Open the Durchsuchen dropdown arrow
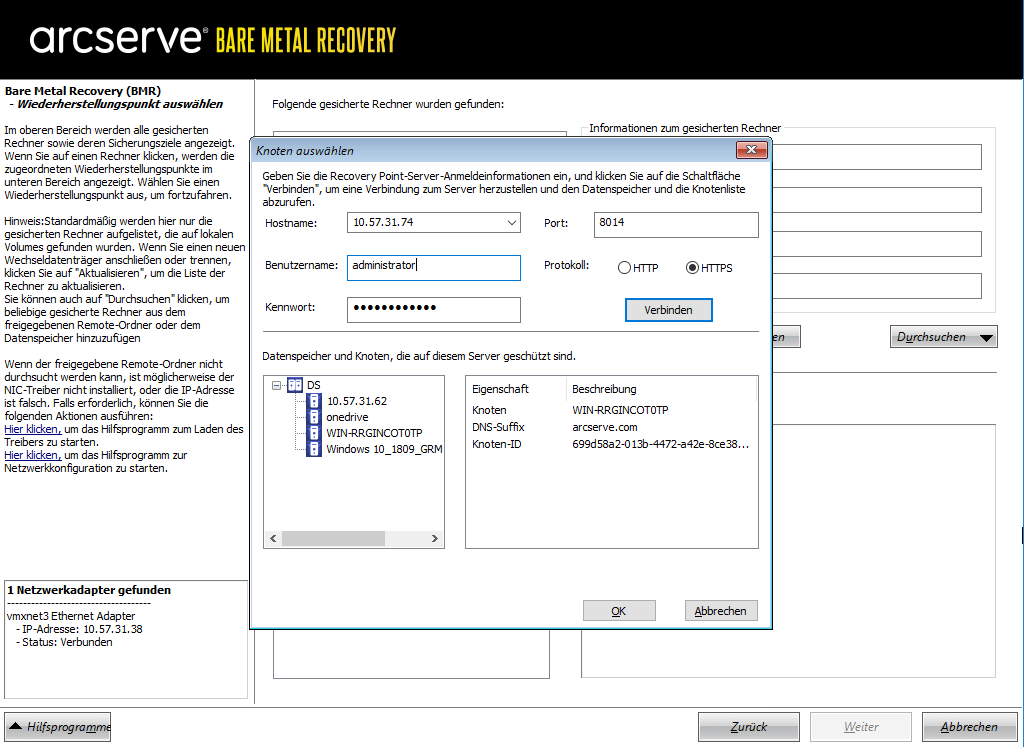Image resolution: width=1024 pixels, height=747 pixels. 986,338
